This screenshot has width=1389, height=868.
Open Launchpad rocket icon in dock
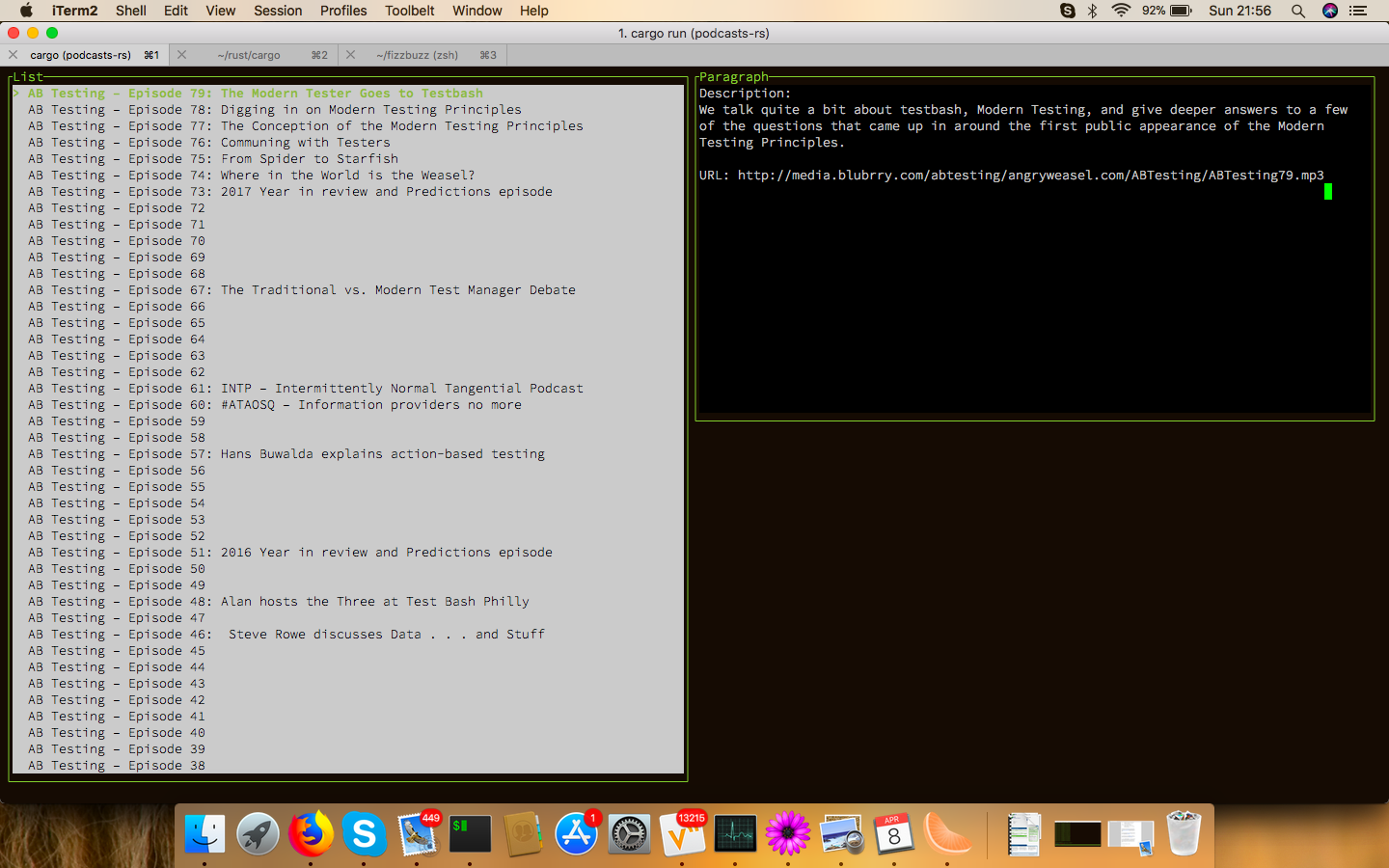258,834
